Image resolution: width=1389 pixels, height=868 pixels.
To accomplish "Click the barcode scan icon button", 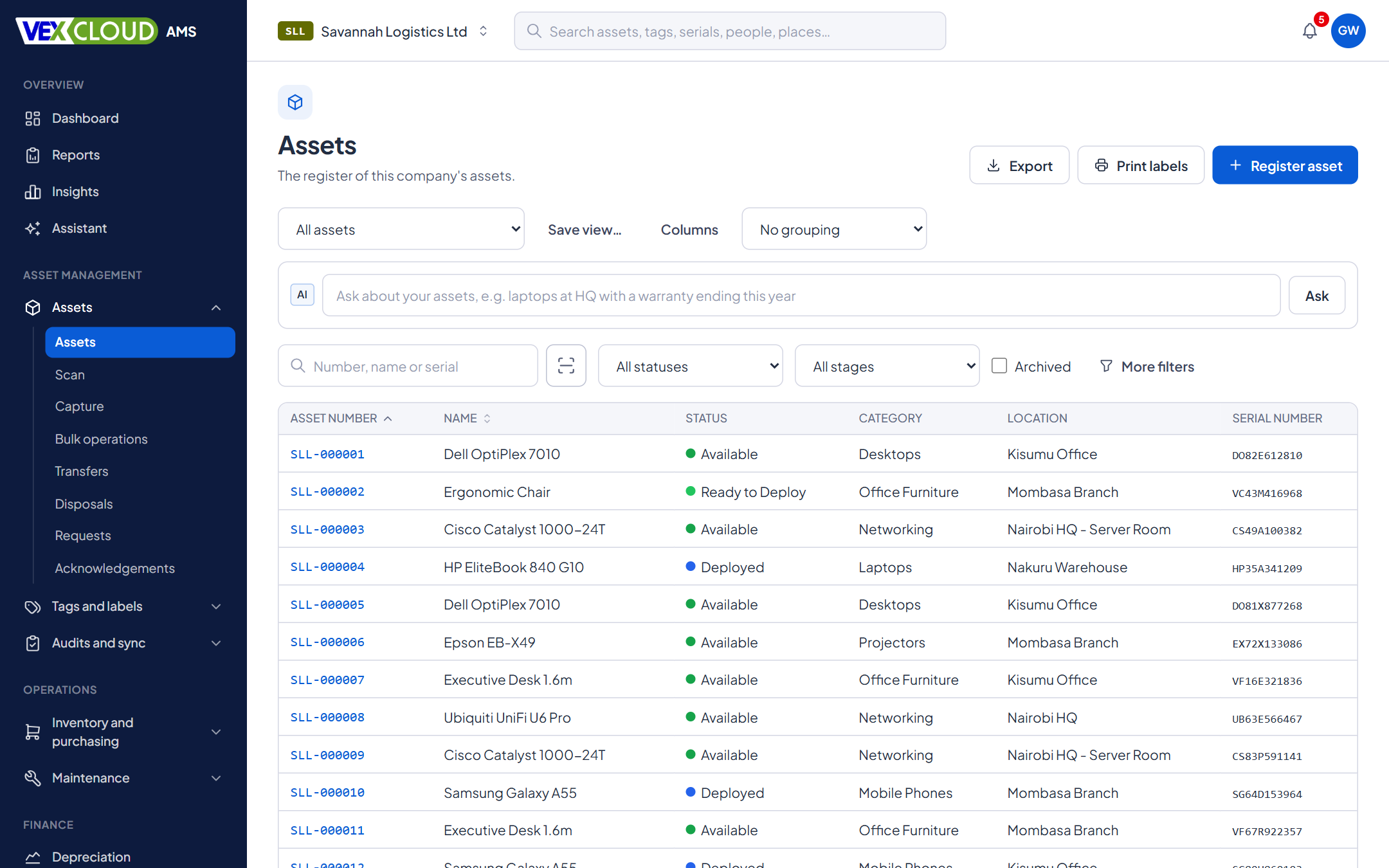I will (566, 366).
